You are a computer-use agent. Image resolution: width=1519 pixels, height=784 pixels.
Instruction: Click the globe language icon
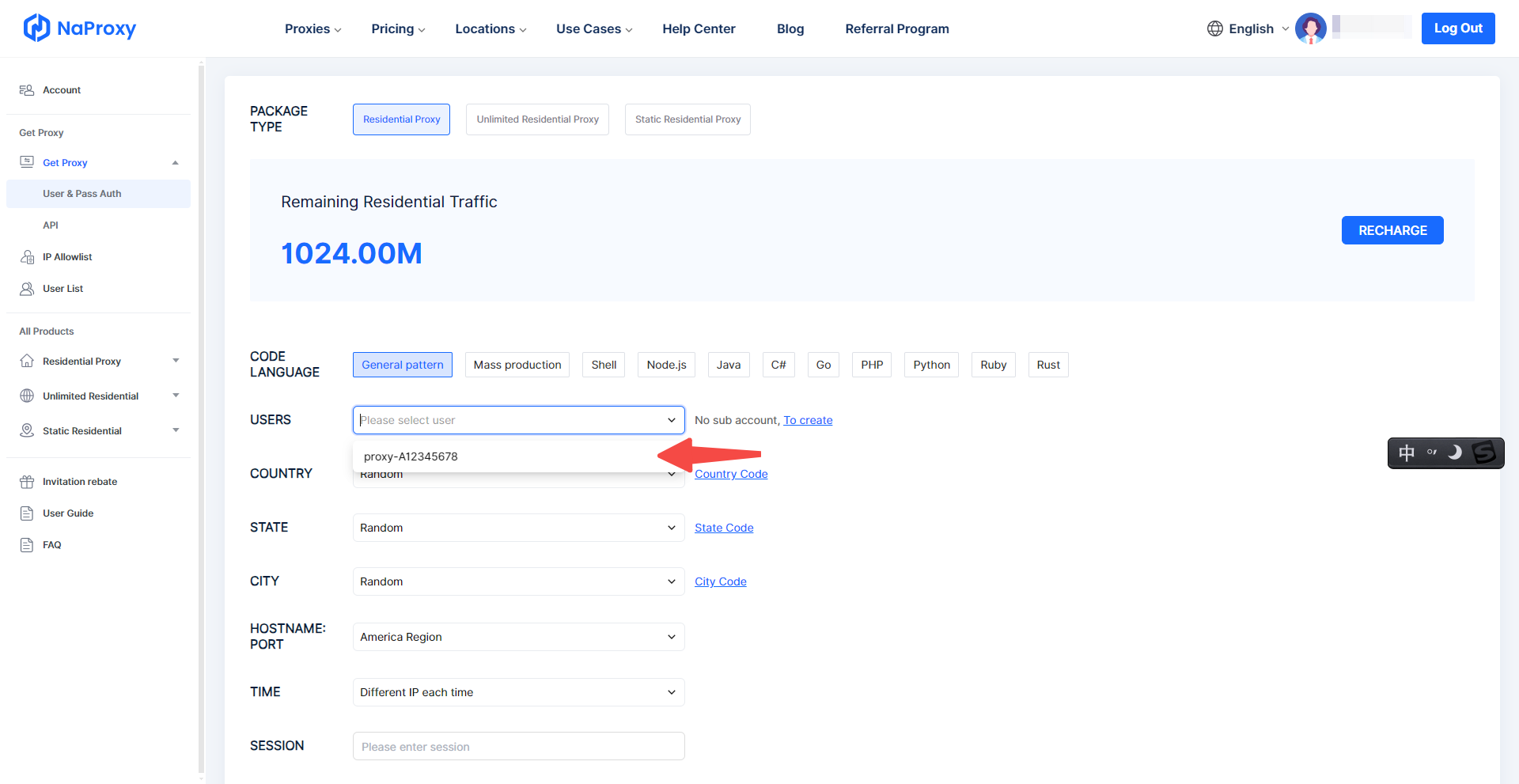1214,28
